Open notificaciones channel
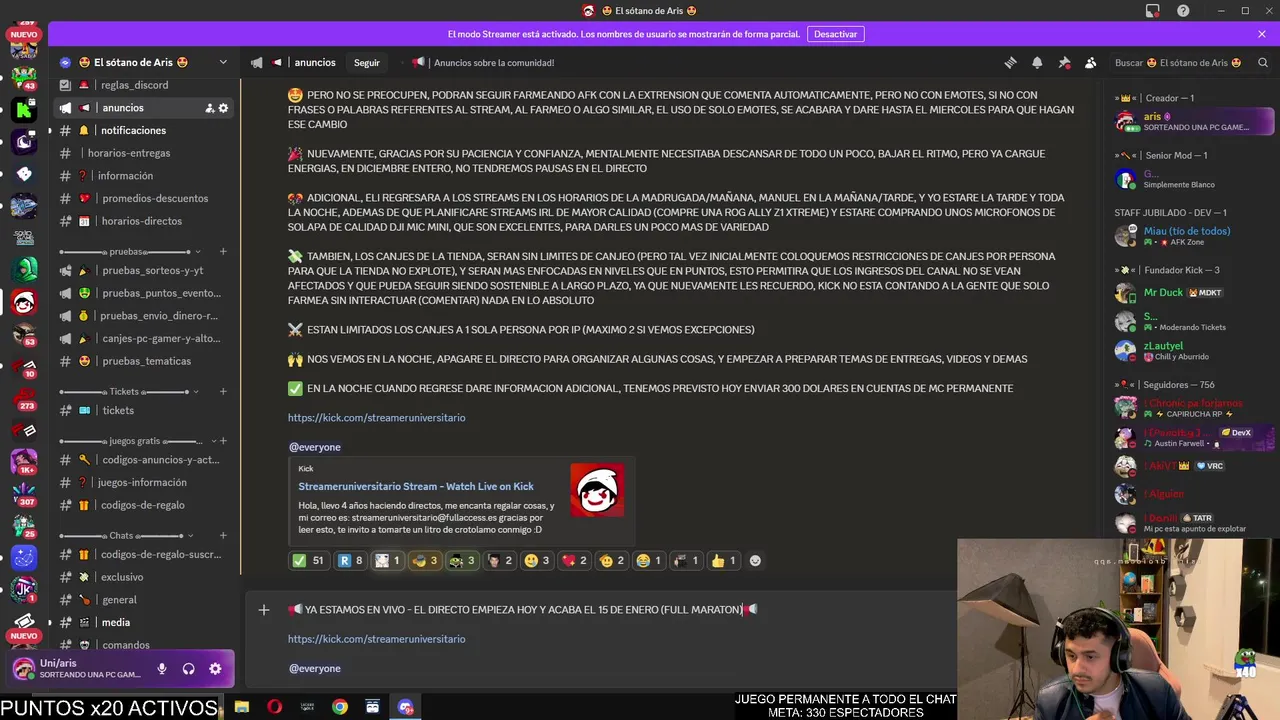The height and width of the screenshot is (720, 1280). tap(143, 130)
